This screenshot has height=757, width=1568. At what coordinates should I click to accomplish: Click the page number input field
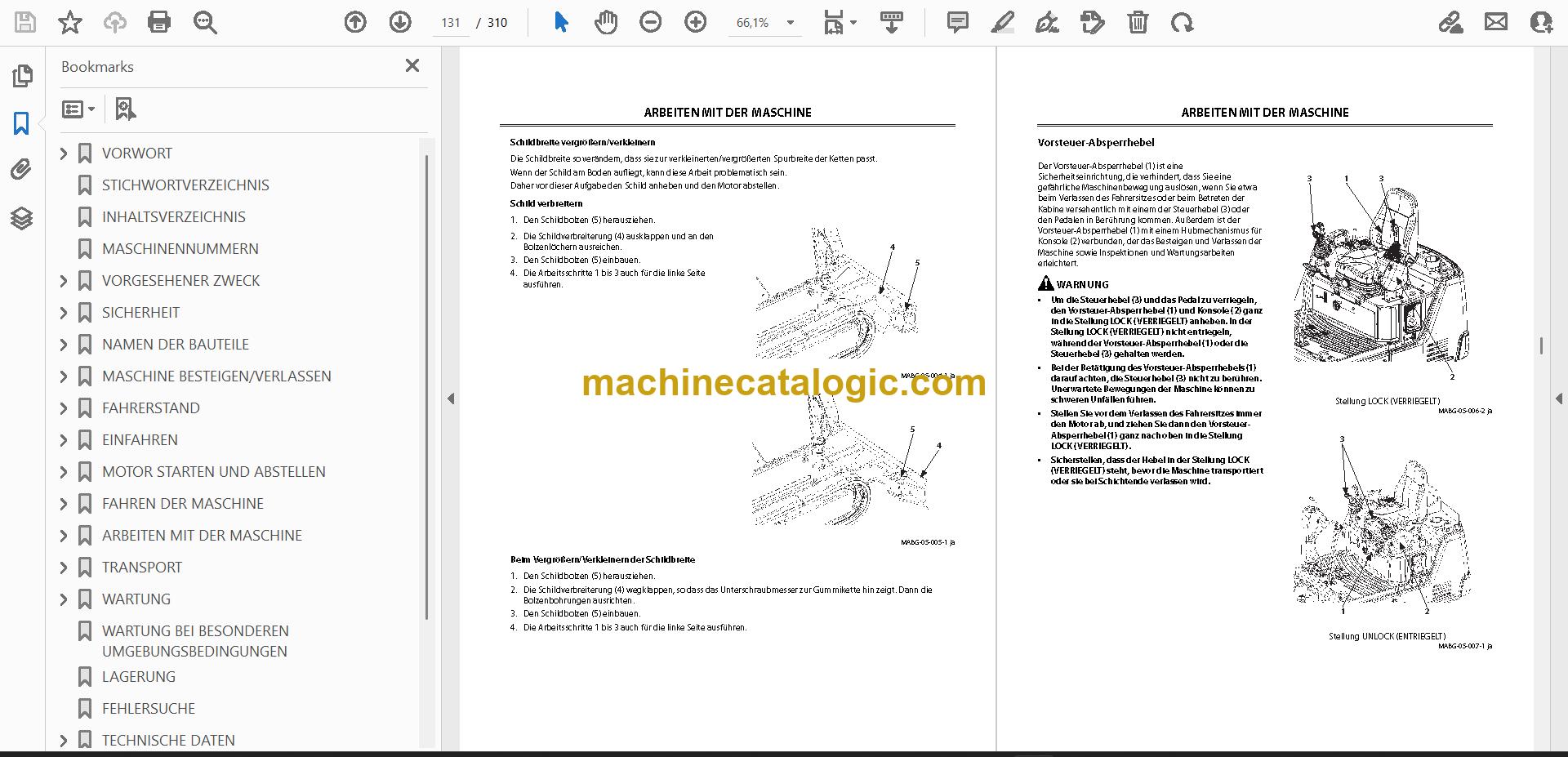point(451,23)
